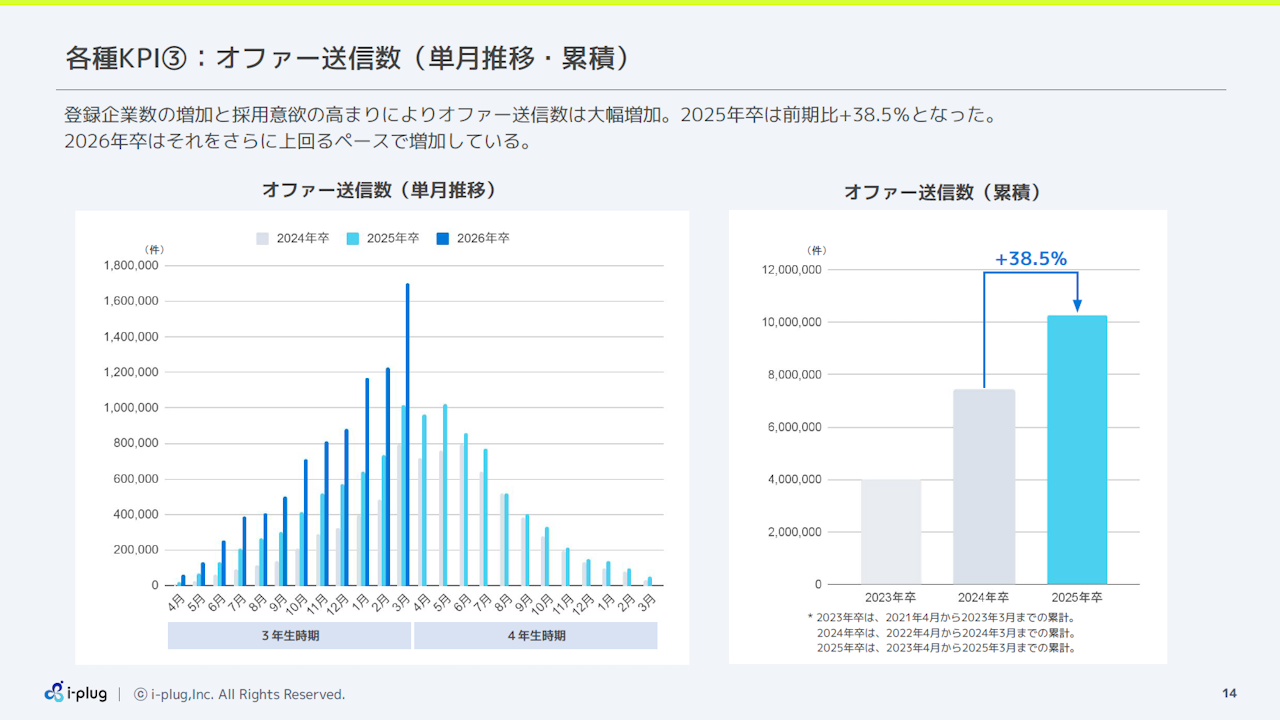Click the オファー送信数（累積） chart title
The width and height of the screenshot is (1280, 720).
[x=943, y=192]
